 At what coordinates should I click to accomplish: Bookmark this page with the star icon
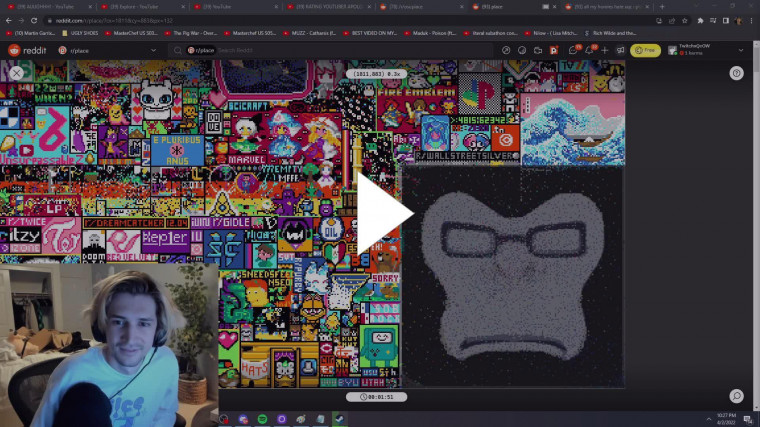point(684,21)
